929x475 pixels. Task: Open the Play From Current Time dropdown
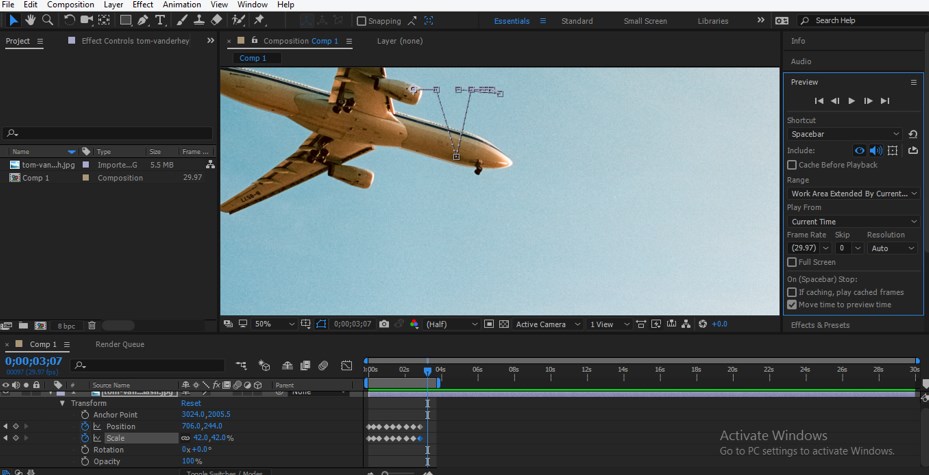point(853,222)
